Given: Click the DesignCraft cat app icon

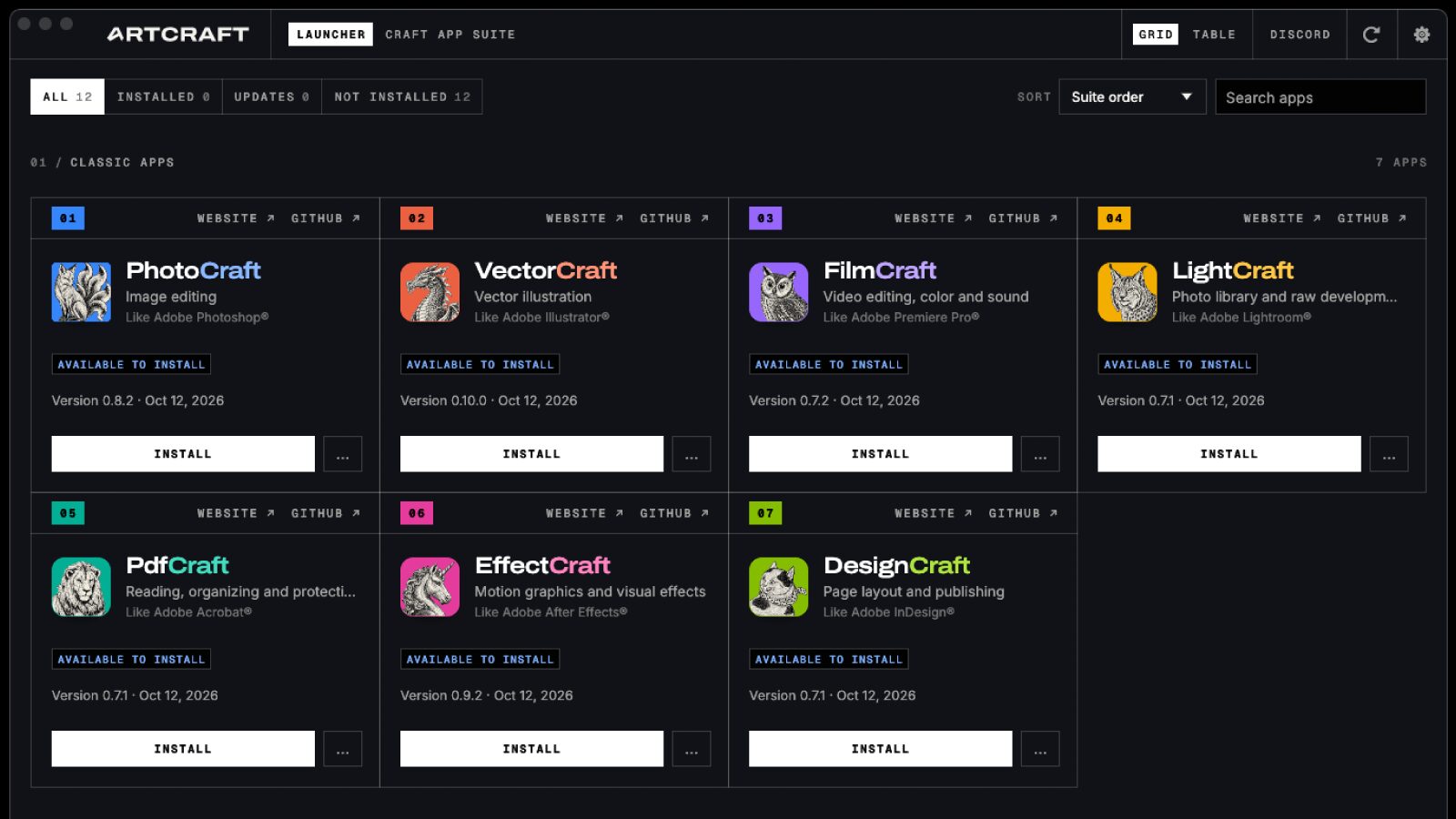Looking at the screenshot, I should pos(778,587).
